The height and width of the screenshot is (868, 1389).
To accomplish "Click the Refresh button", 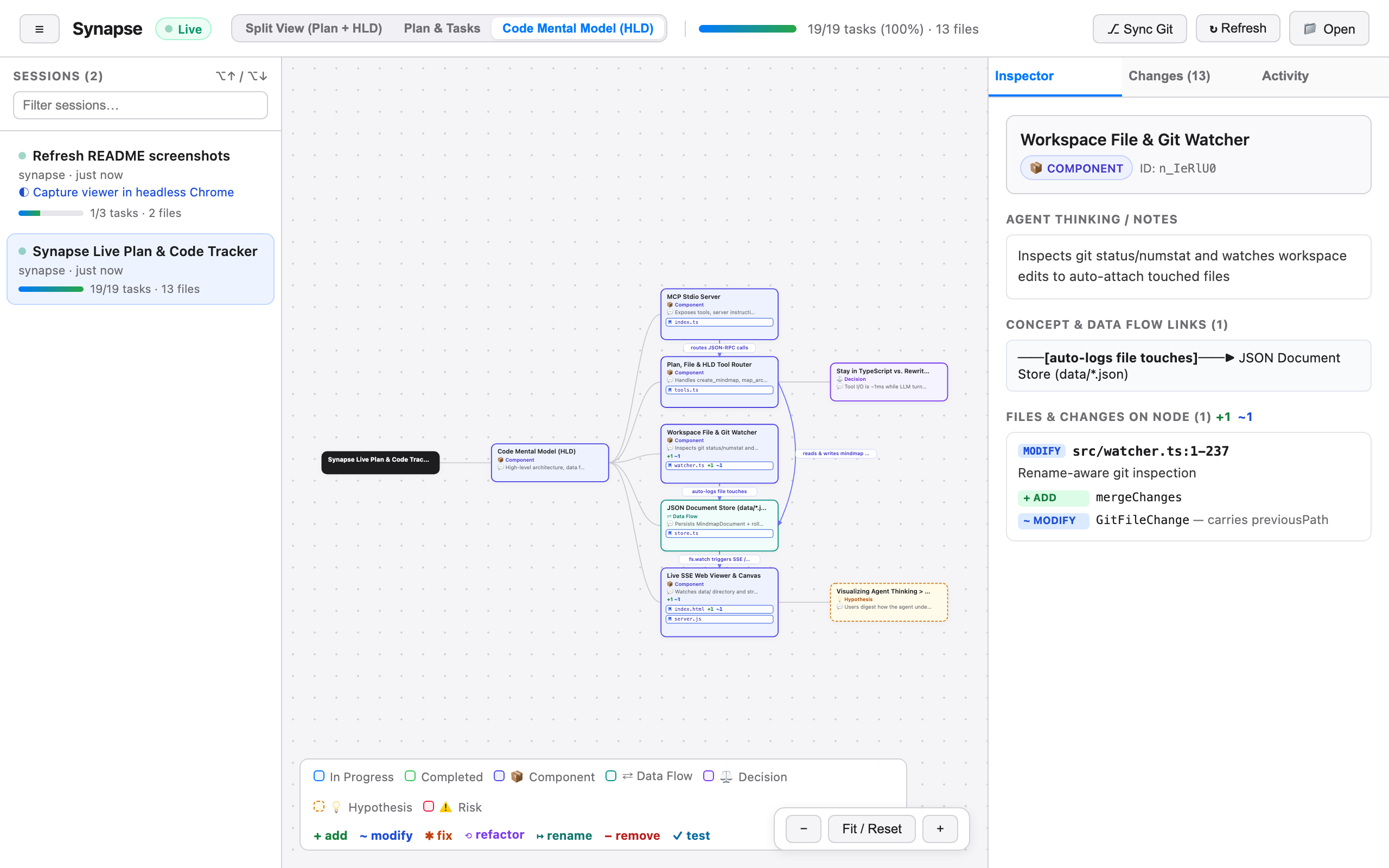I will 1238,28.
